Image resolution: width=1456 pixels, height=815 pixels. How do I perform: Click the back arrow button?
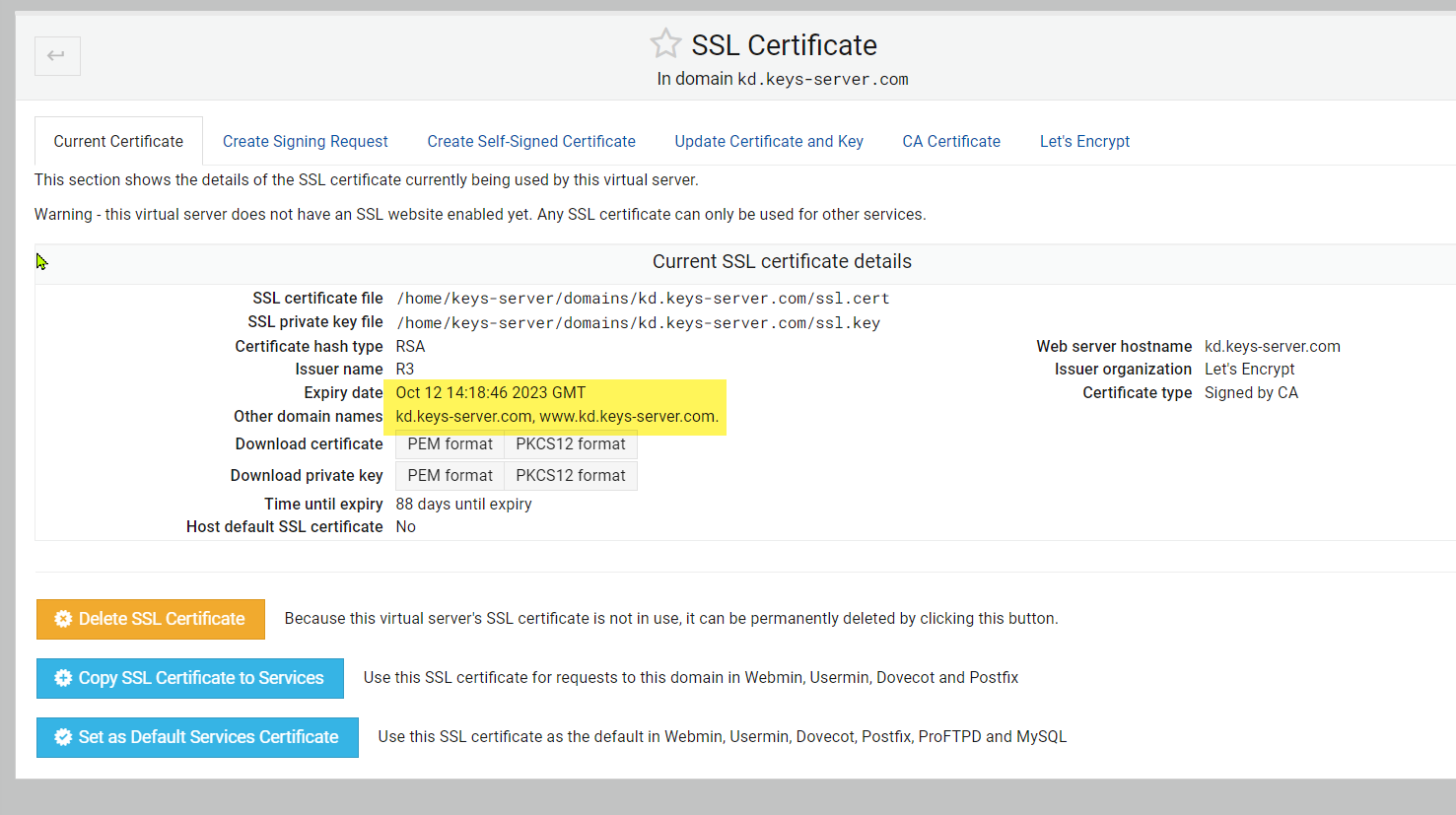(57, 55)
